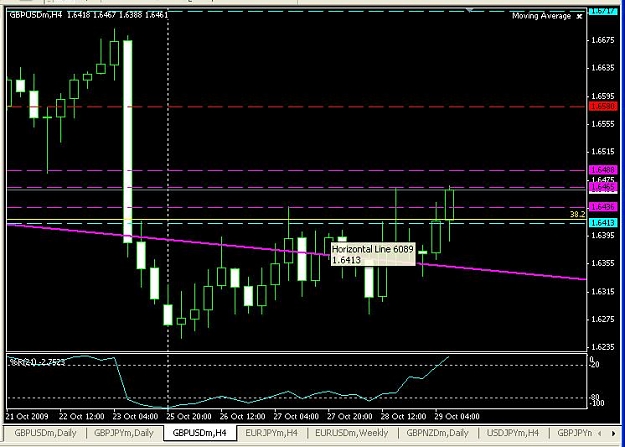625x447 pixels.
Task: Click the small marker triangle on the top chart border
Action: tap(470, 10)
